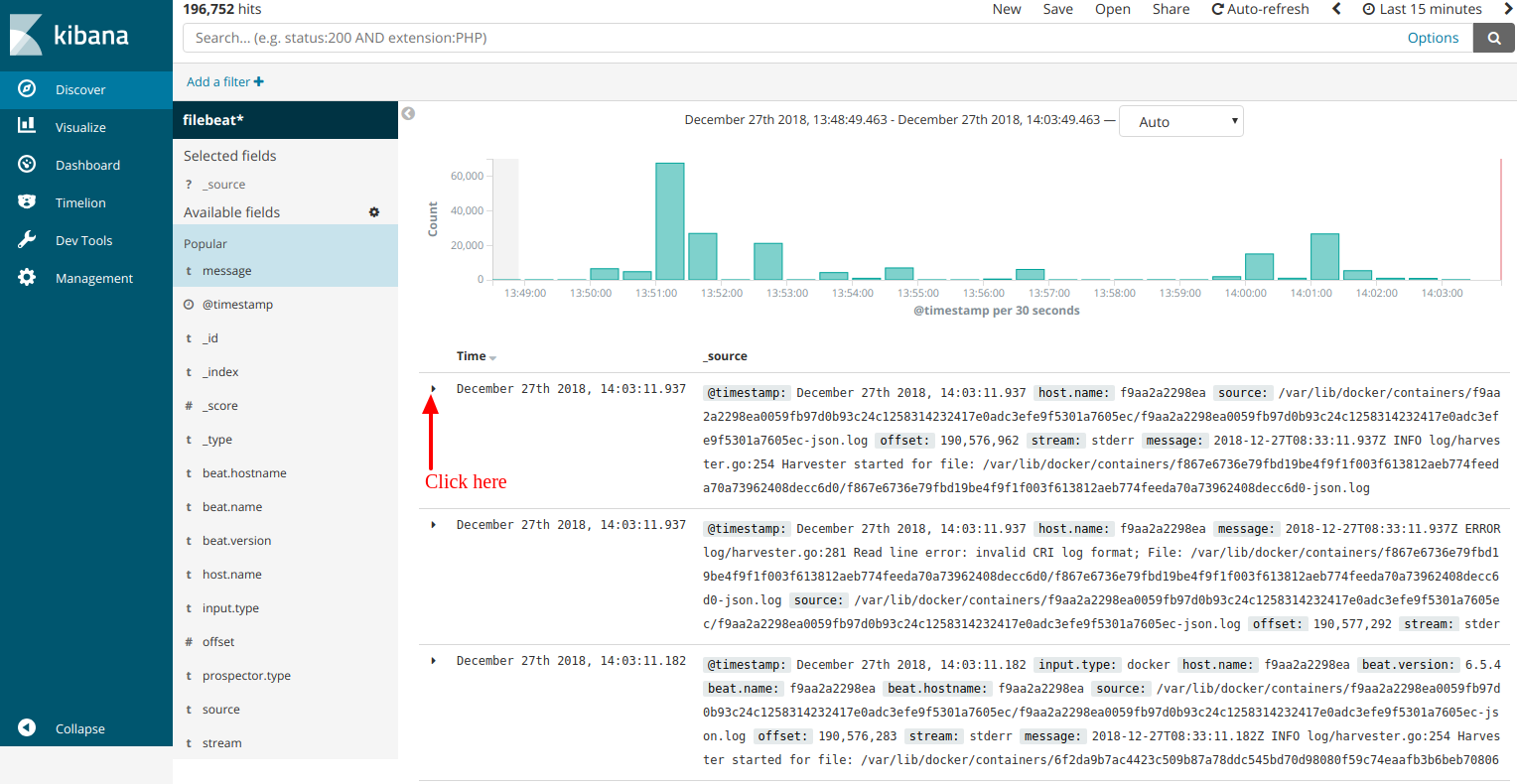
Task: Open the Last 15 minutes time picker
Action: (x=1423, y=9)
